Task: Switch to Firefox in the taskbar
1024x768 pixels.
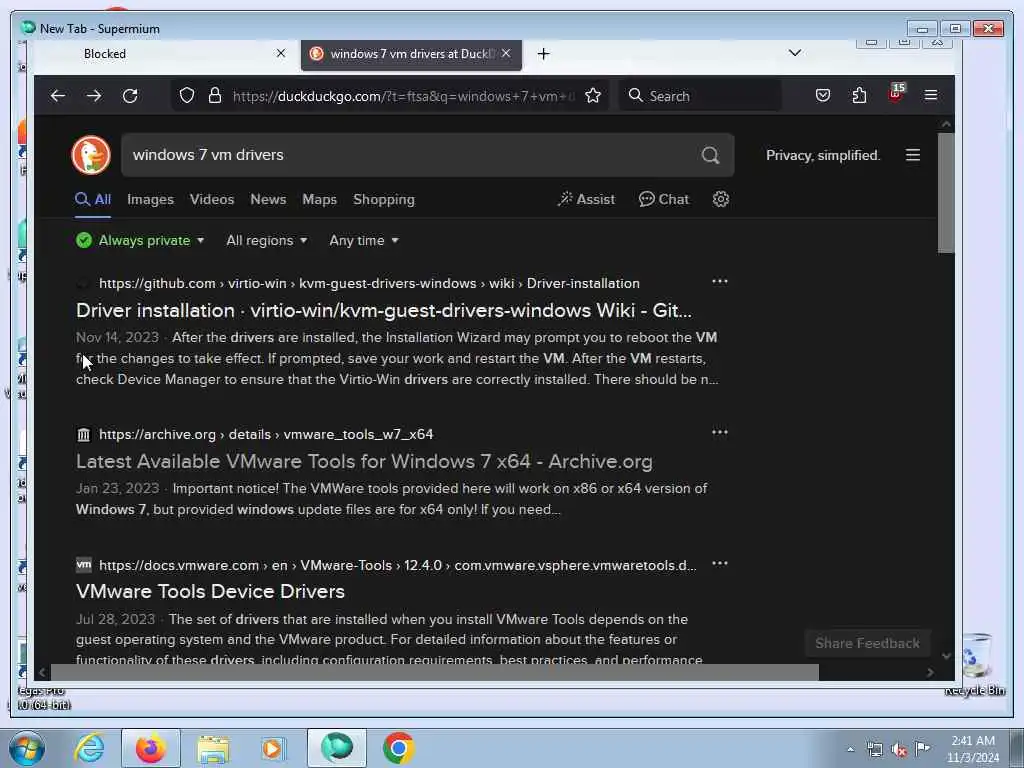Action: [151, 748]
